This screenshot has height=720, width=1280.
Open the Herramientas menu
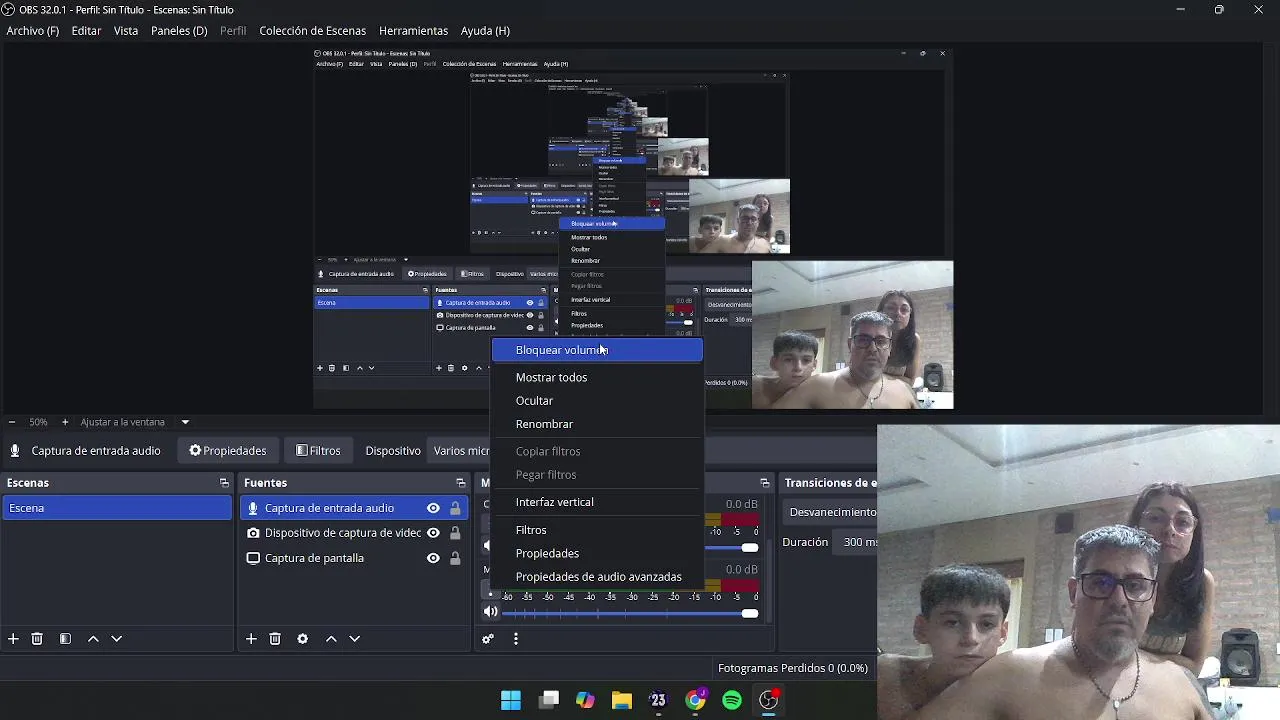click(x=413, y=31)
